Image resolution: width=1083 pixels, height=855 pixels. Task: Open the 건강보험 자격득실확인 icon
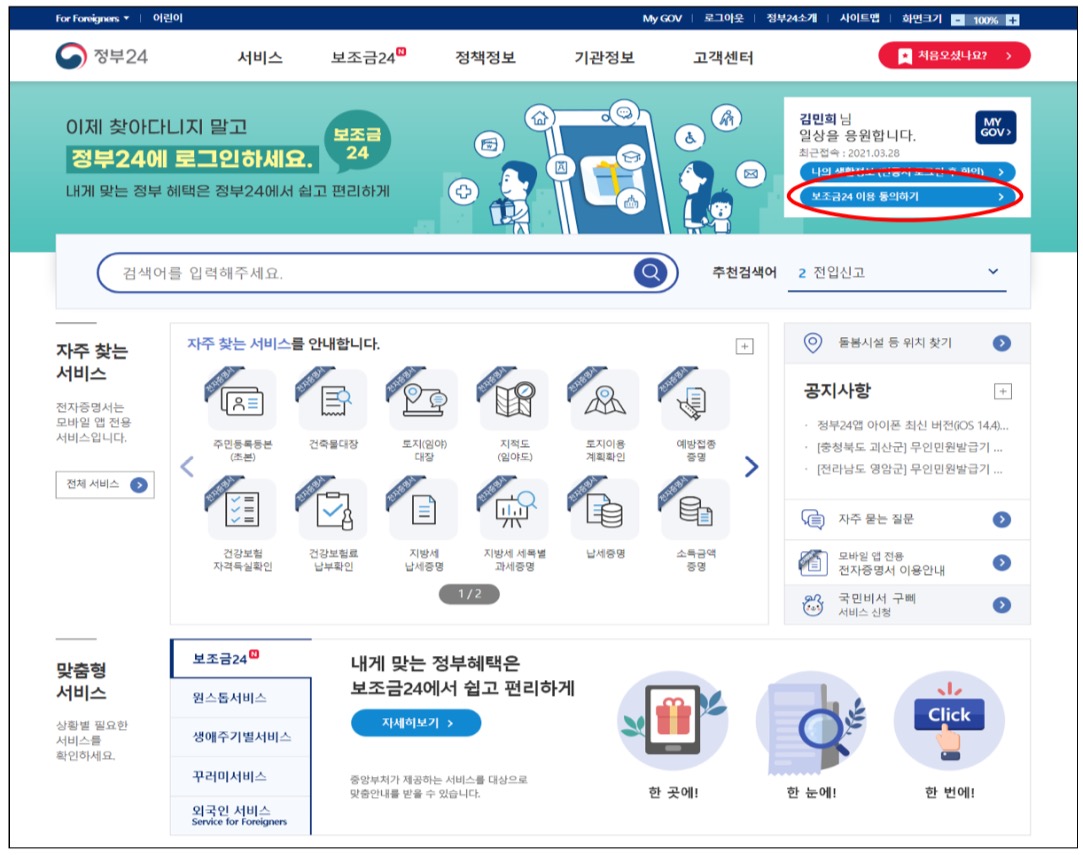tap(242, 509)
